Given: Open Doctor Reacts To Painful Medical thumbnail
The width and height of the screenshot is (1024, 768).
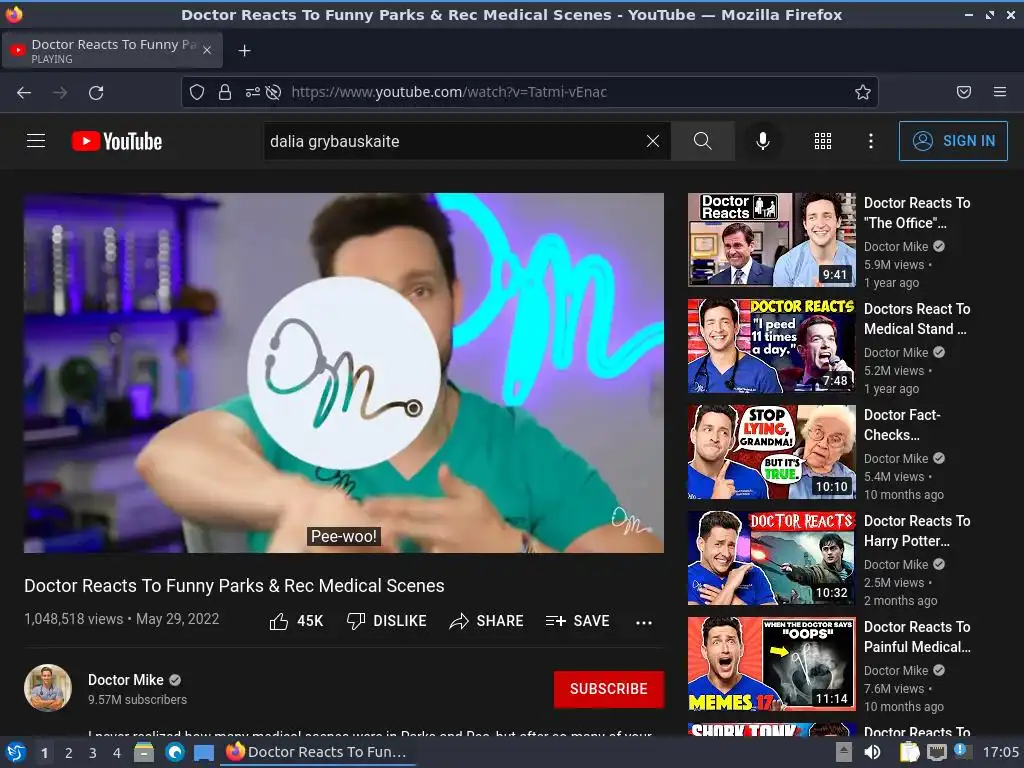Looking at the screenshot, I should click(x=771, y=664).
